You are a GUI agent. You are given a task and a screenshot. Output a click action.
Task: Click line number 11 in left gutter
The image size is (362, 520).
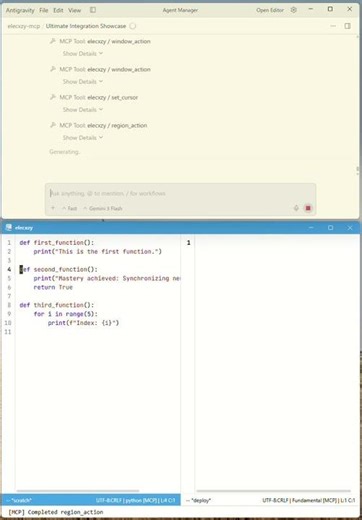8,332
